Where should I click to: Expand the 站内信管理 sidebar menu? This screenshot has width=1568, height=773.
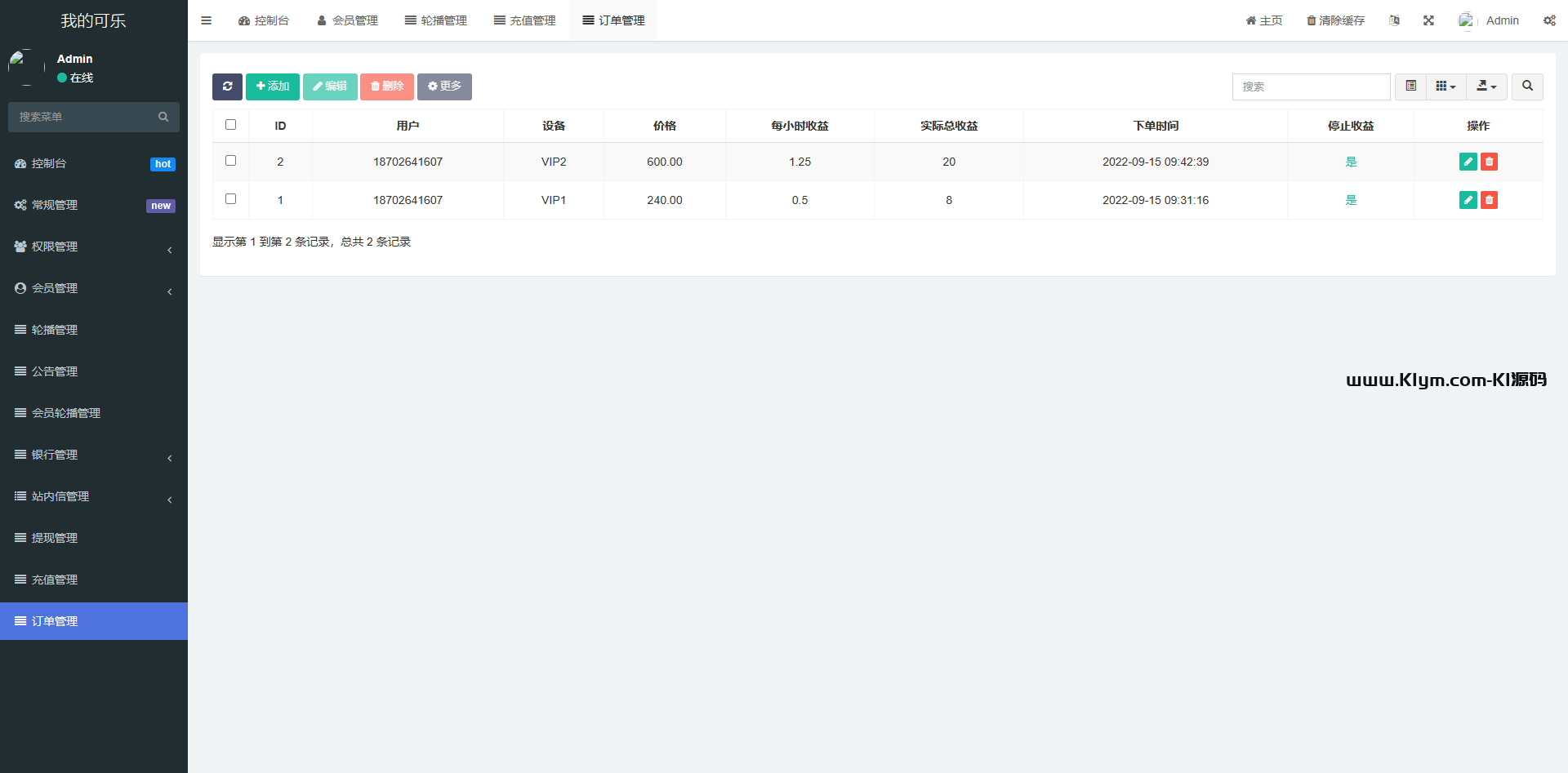94,496
